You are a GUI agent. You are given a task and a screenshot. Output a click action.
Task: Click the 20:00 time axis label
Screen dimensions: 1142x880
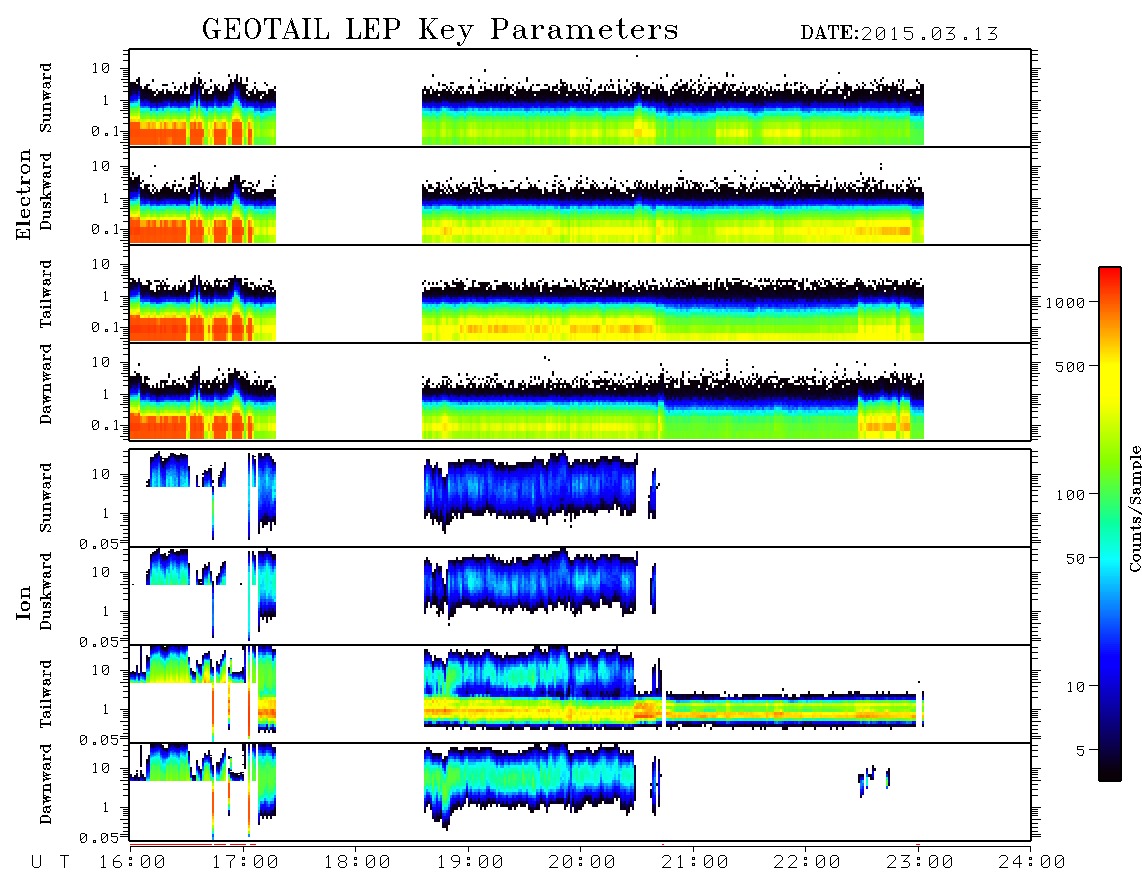coord(583,862)
